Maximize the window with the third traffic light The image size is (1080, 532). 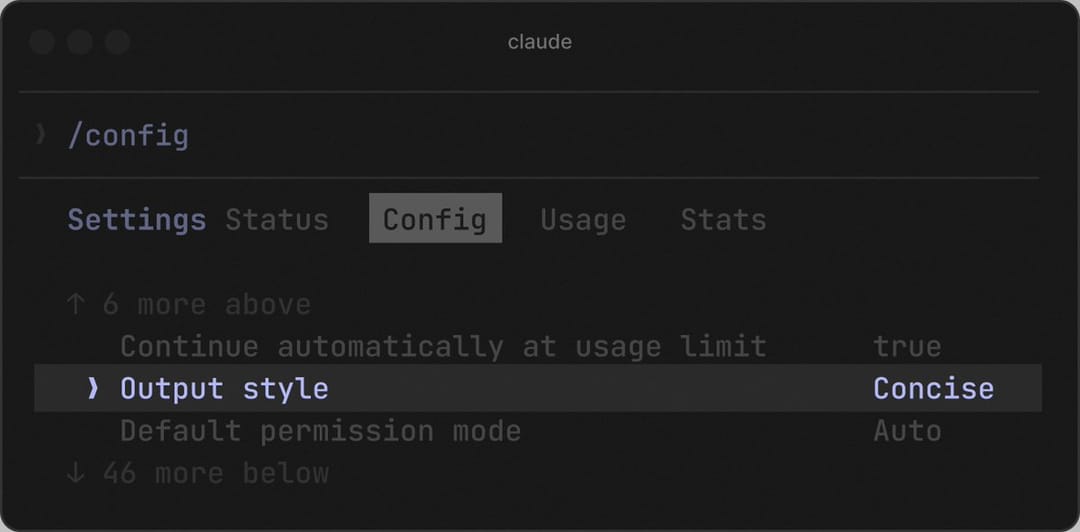click(x=118, y=42)
